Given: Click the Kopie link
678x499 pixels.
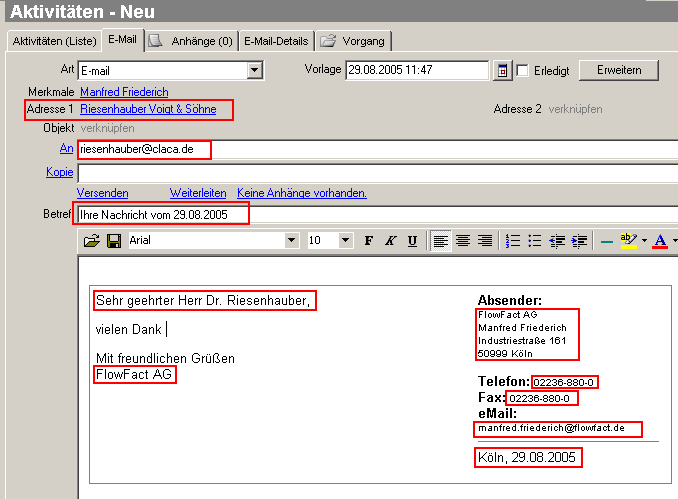Looking at the screenshot, I should [x=60, y=172].
